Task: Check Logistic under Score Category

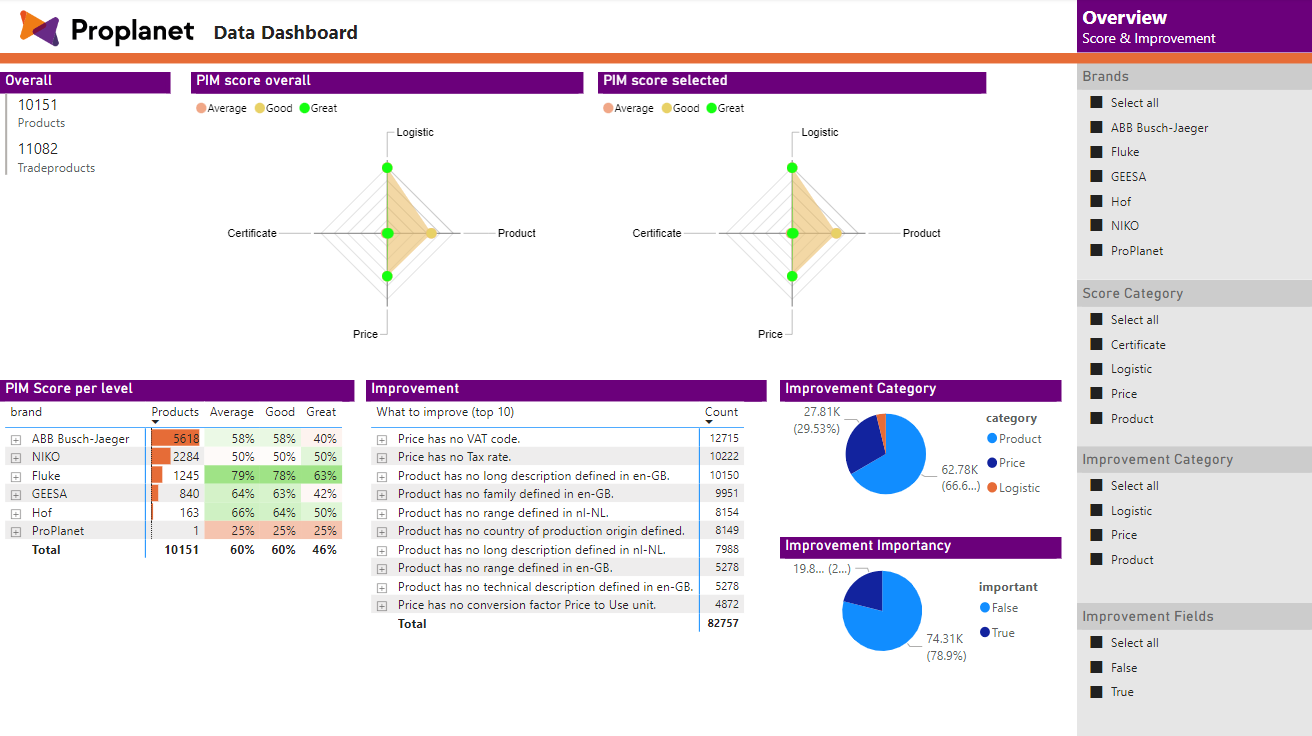Action: click(1096, 369)
